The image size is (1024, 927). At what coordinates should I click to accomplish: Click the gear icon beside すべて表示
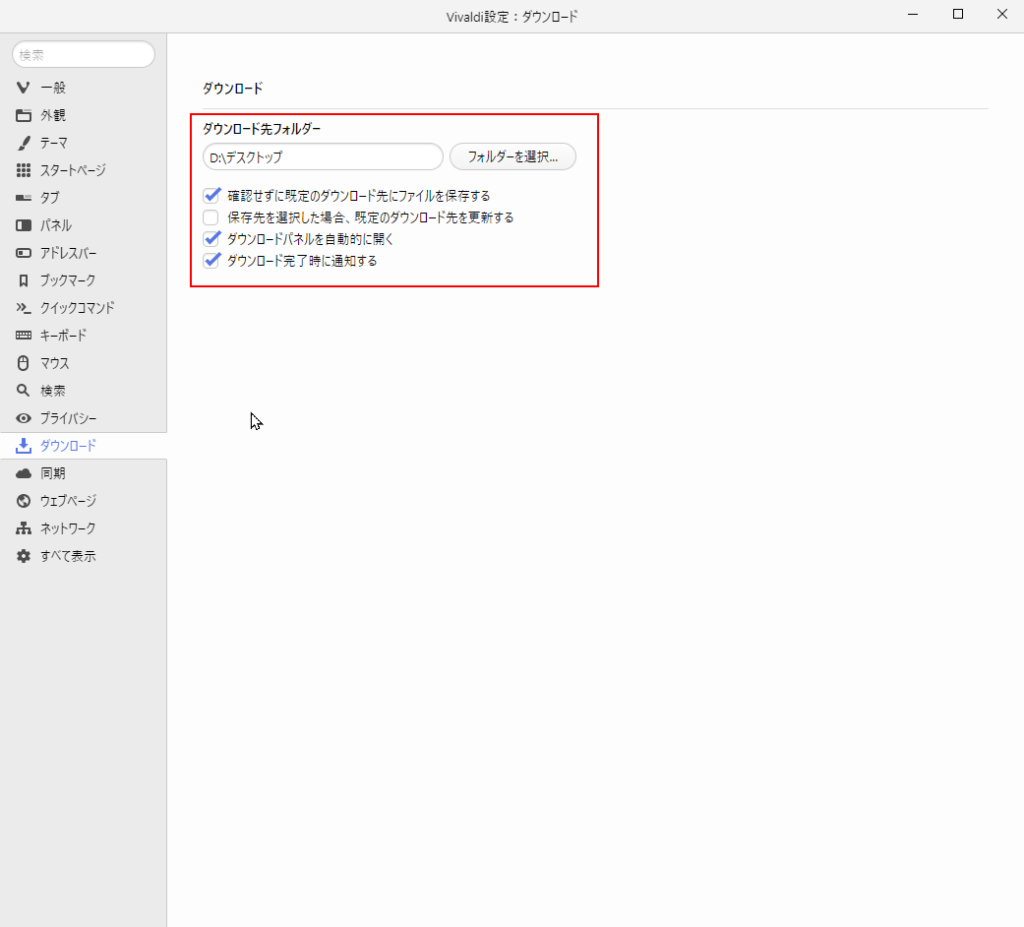coord(24,556)
